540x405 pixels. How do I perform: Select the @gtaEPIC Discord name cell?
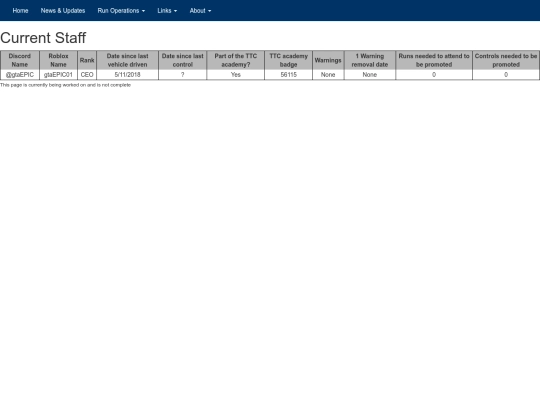[x=20, y=75]
